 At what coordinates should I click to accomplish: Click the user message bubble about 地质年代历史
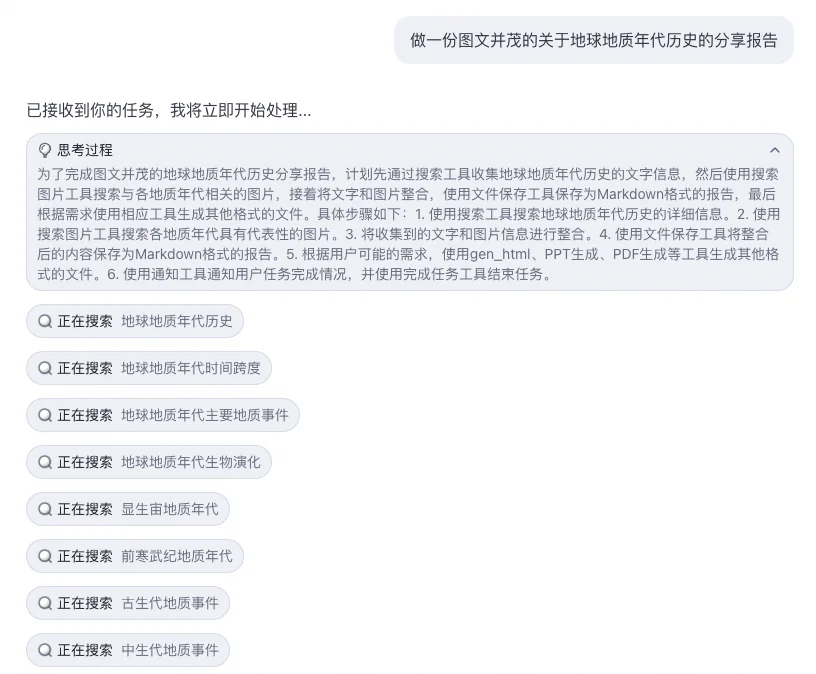[x=594, y=40]
